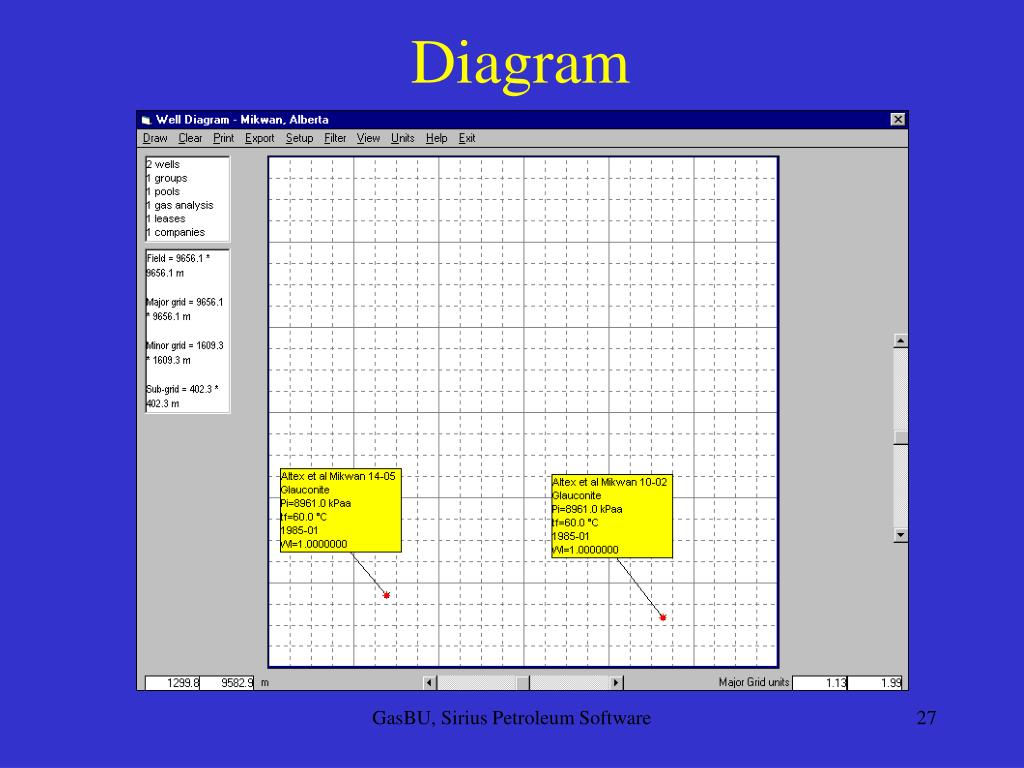Viewport: 1024px width, 768px height.
Task: Click 'VM=1.0000000' in the 10-02 label
Action: pyautogui.click(x=585, y=550)
